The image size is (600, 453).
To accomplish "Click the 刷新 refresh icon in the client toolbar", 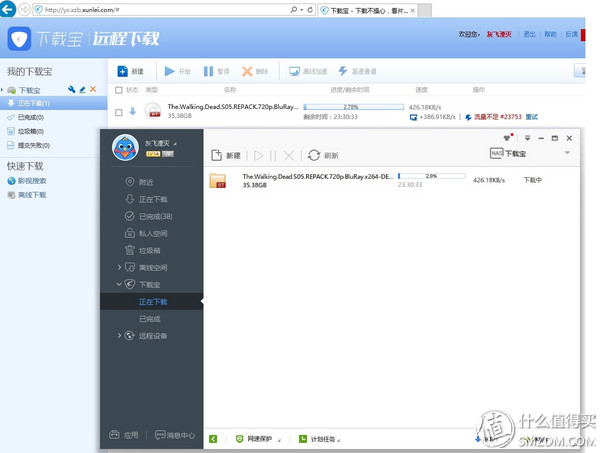I will click(314, 155).
